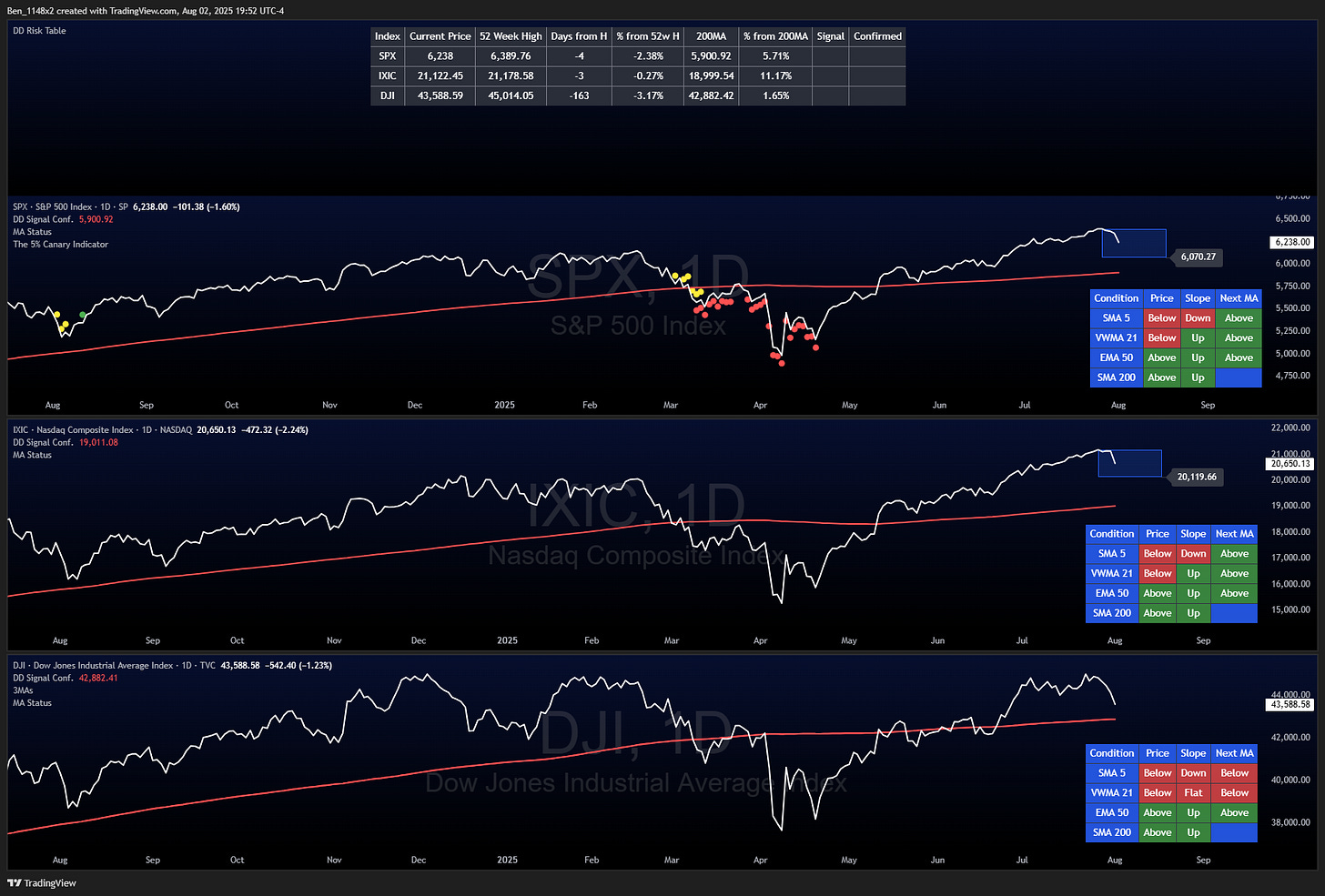The image size is (1325, 896).
Task: Click the 22,000.00 level on the IXIC price axis
Action: click(1290, 428)
